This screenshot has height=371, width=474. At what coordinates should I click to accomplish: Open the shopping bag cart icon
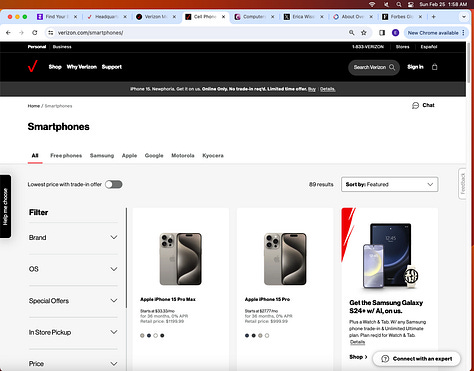pyautogui.click(x=434, y=67)
